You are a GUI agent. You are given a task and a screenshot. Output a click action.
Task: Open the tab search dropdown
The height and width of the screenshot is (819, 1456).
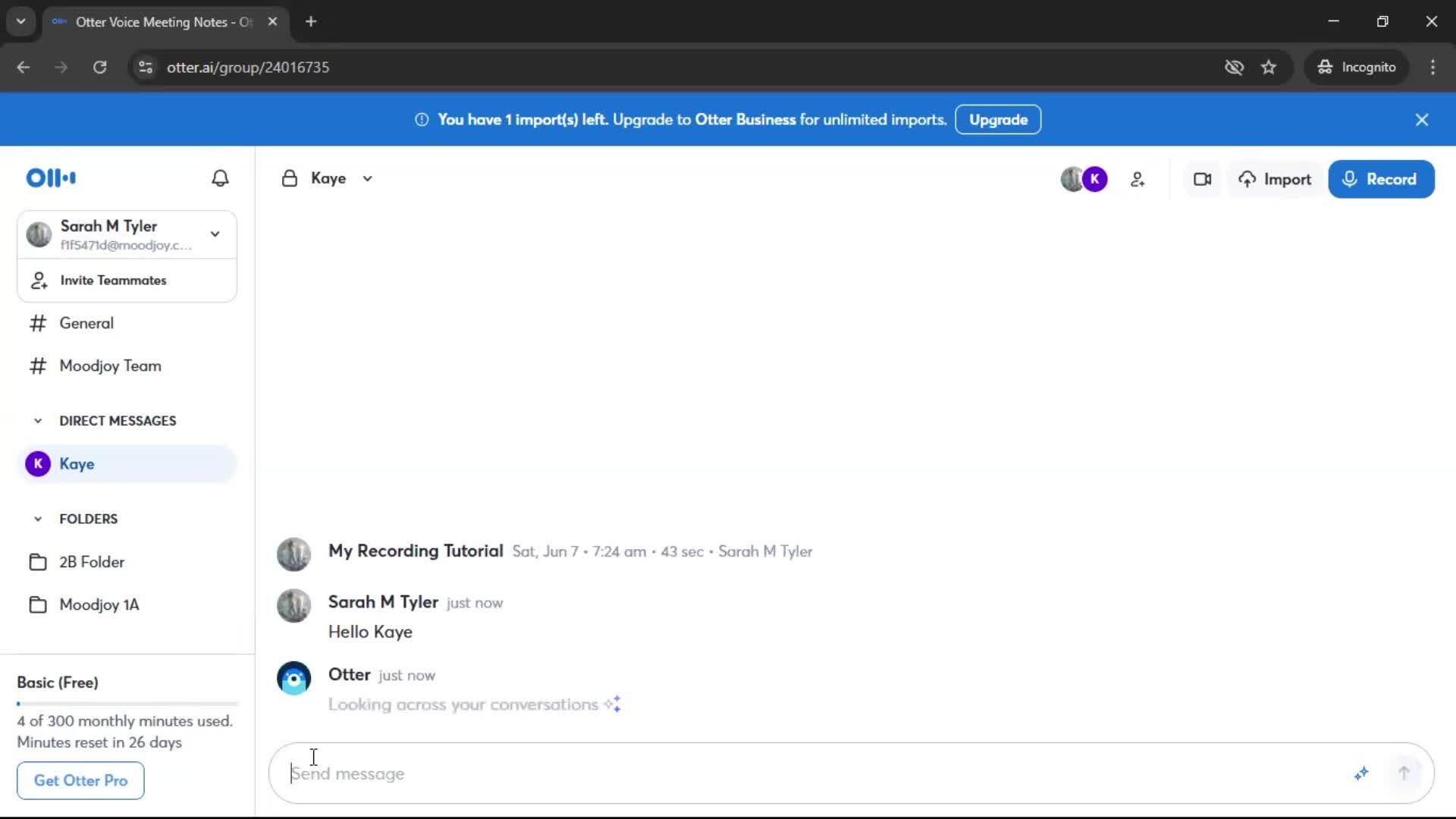click(x=21, y=22)
